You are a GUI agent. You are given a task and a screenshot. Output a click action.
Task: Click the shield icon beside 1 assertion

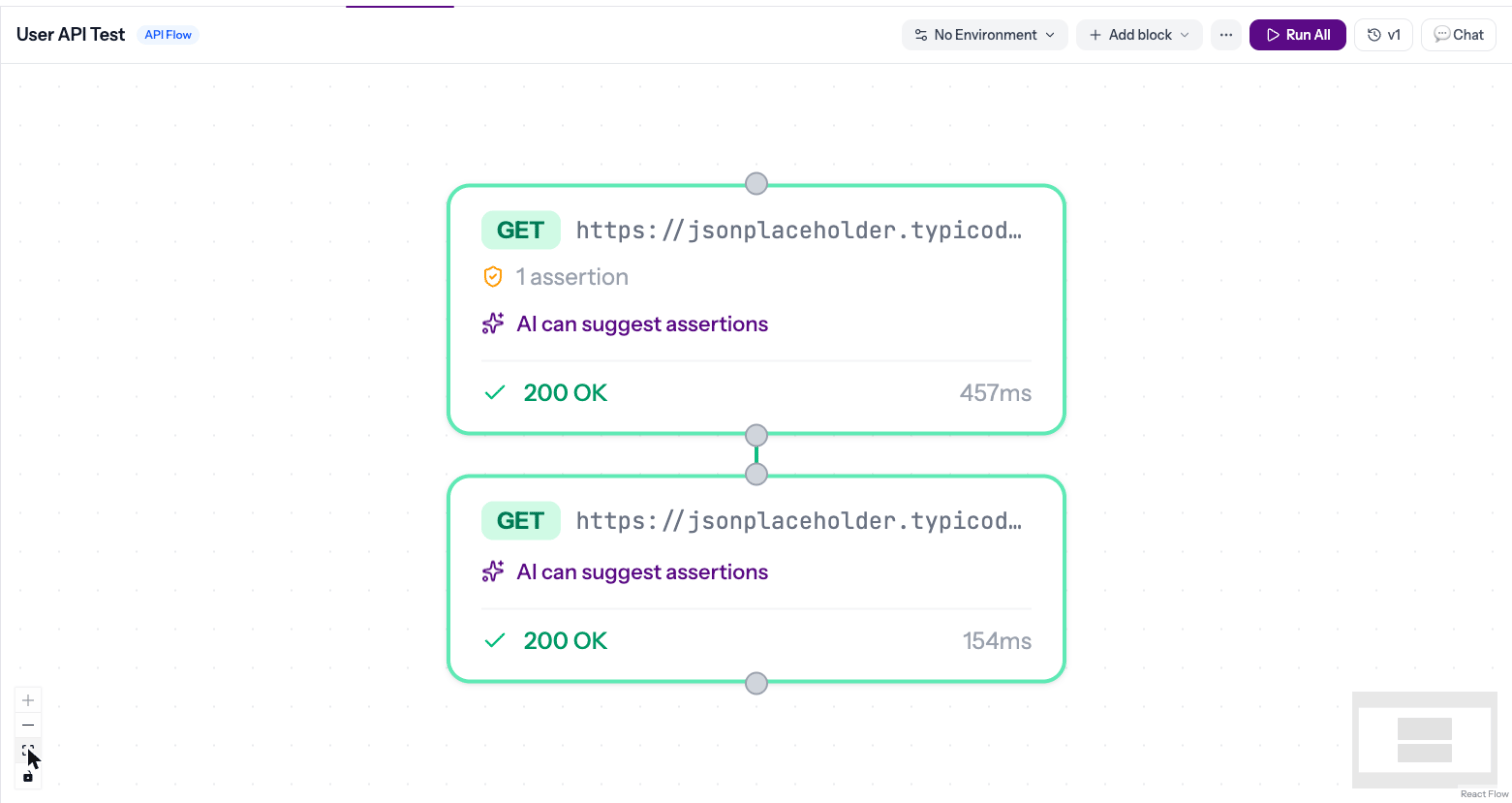tap(492, 277)
